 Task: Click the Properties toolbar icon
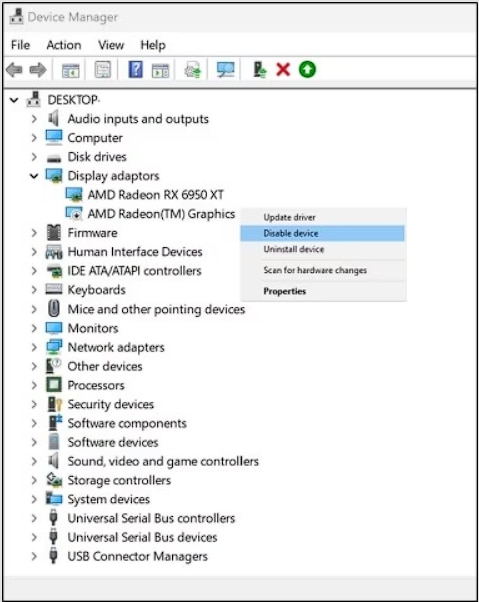pyautogui.click(x=102, y=70)
